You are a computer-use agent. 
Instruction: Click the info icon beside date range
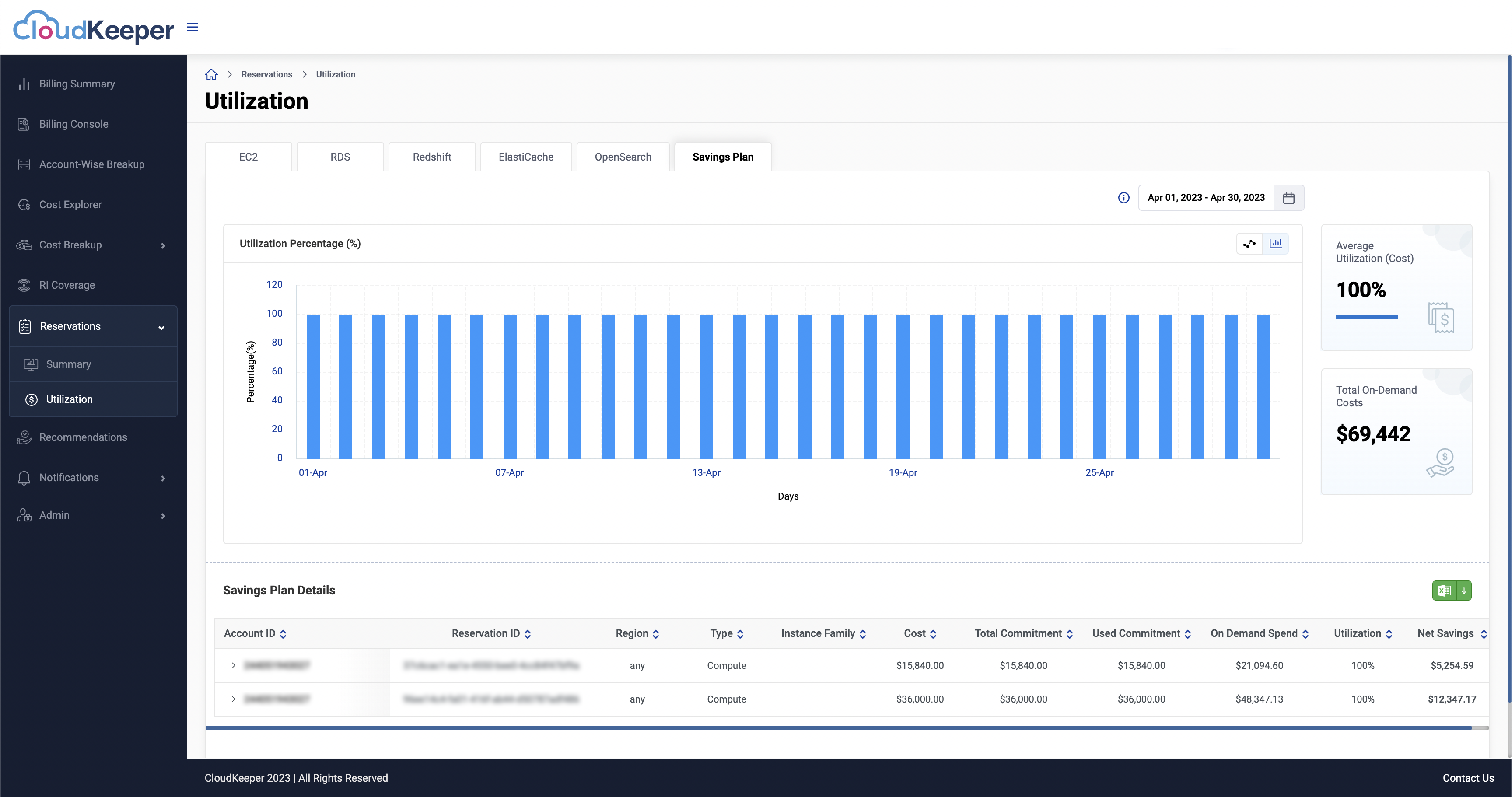1123,198
